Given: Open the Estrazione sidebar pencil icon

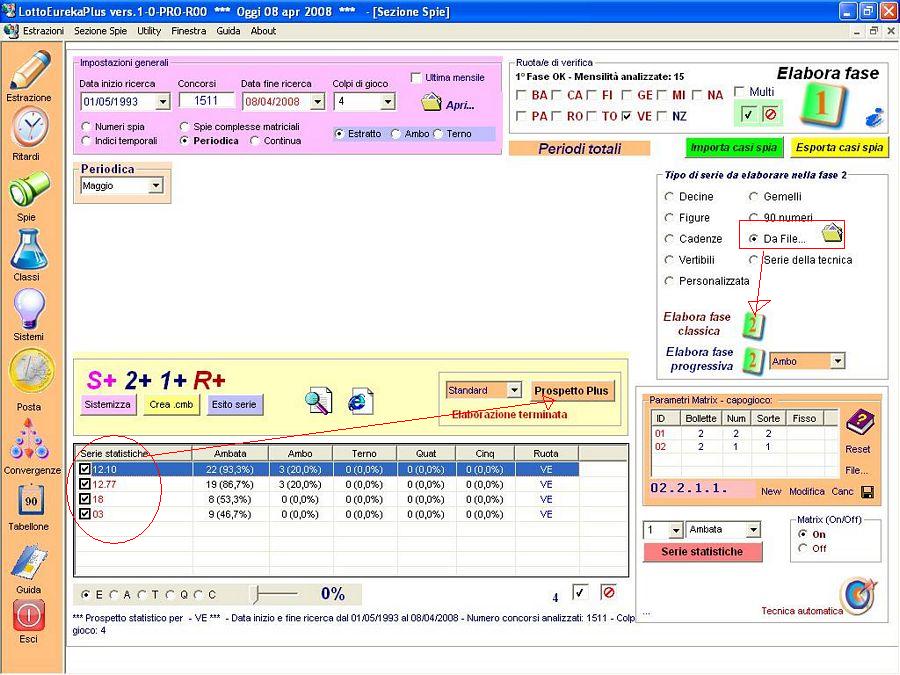Looking at the screenshot, I should point(30,70).
